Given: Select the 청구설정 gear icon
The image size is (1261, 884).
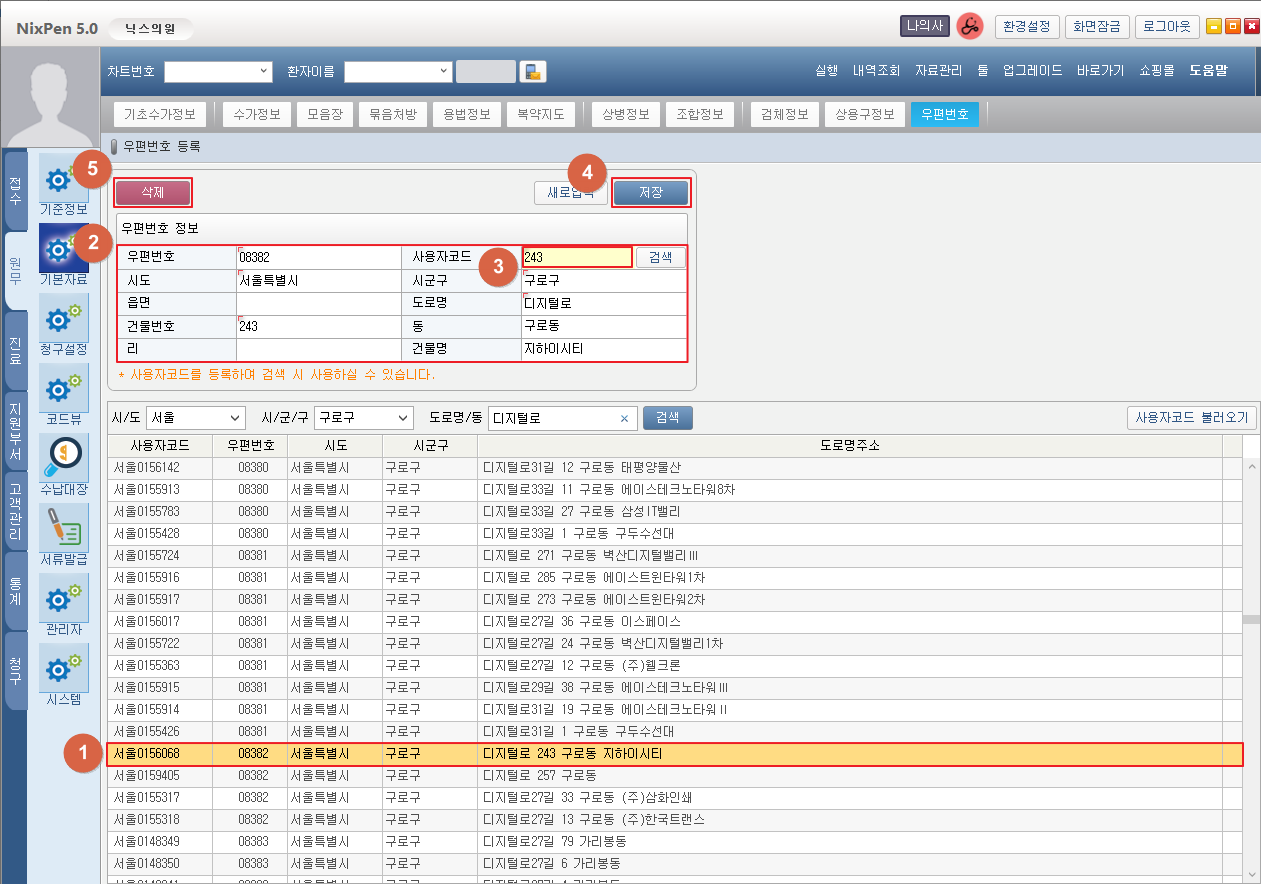Looking at the screenshot, I should (x=63, y=319).
